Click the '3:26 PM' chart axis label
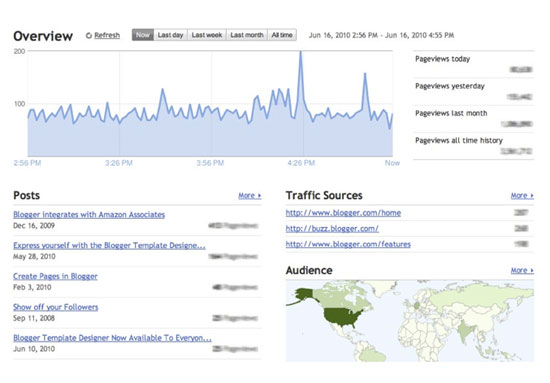550x383 pixels. tap(119, 163)
